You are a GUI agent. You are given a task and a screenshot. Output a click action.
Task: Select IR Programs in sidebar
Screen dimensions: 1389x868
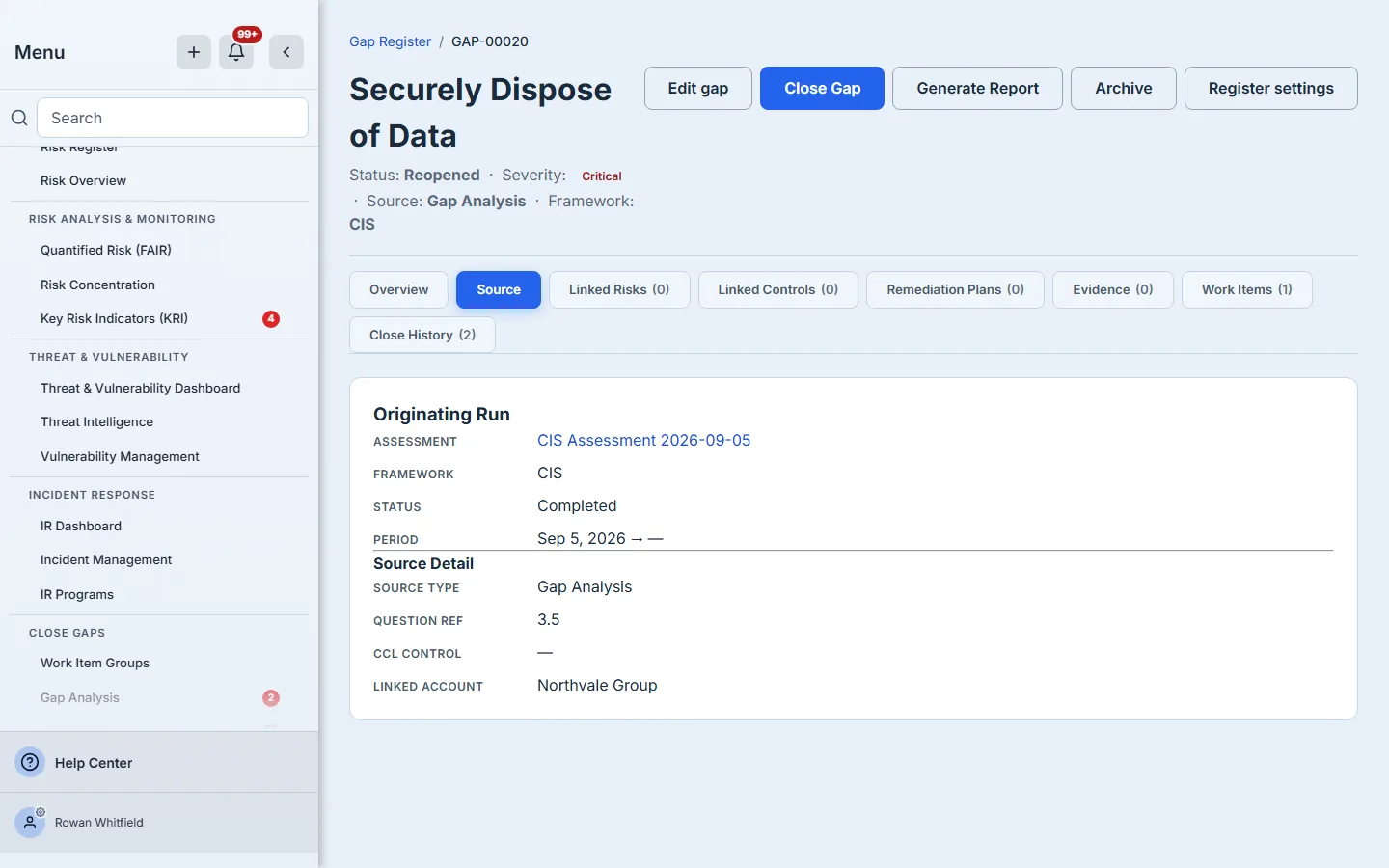click(77, 594)
